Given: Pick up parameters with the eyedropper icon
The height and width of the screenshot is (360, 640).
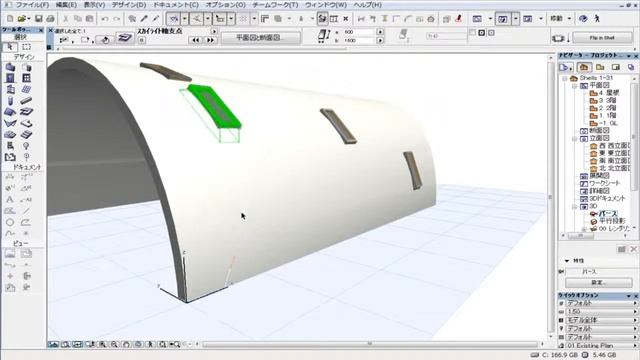Looking at the screenshot, I should click(144, 19).
